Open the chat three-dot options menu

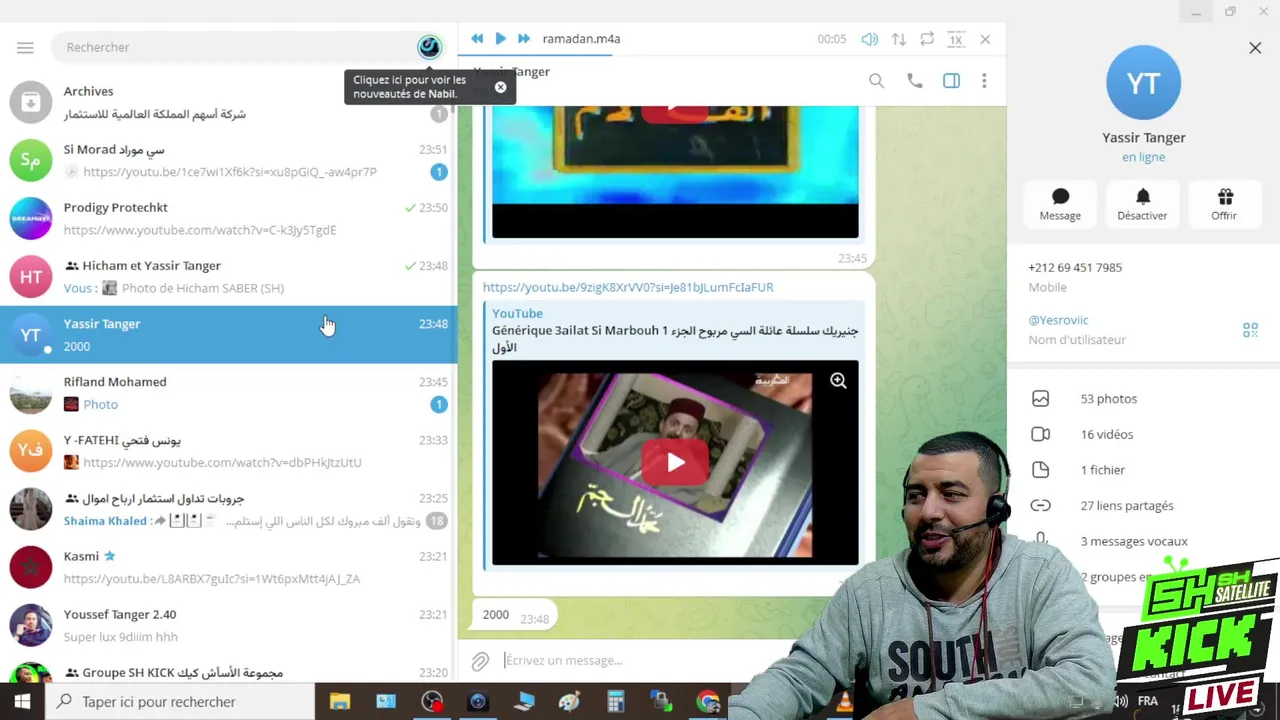pyautogui.click(x=984, y=81)
